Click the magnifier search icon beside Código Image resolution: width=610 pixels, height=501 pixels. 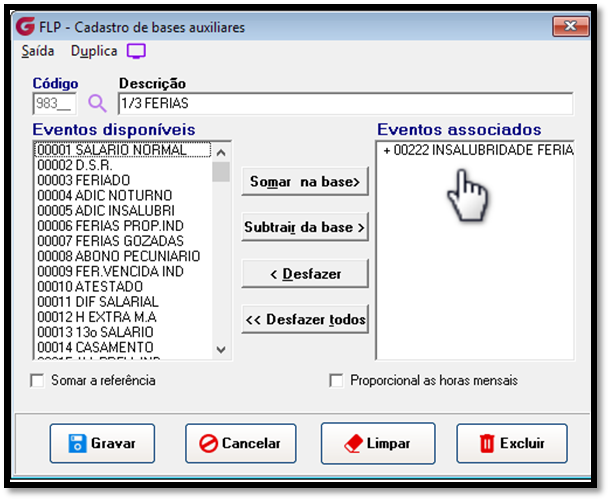coord(97,103)
